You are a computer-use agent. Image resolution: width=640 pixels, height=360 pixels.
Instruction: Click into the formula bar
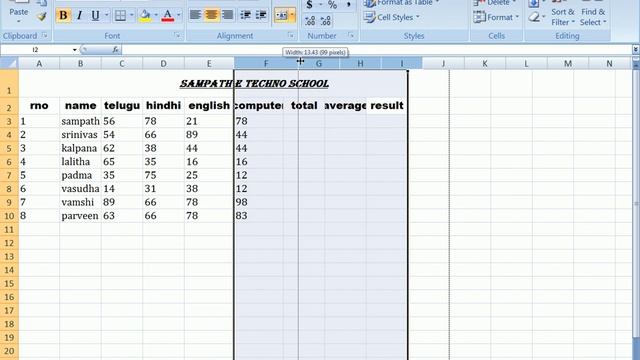pyautogui.click(x=376, y=50)
